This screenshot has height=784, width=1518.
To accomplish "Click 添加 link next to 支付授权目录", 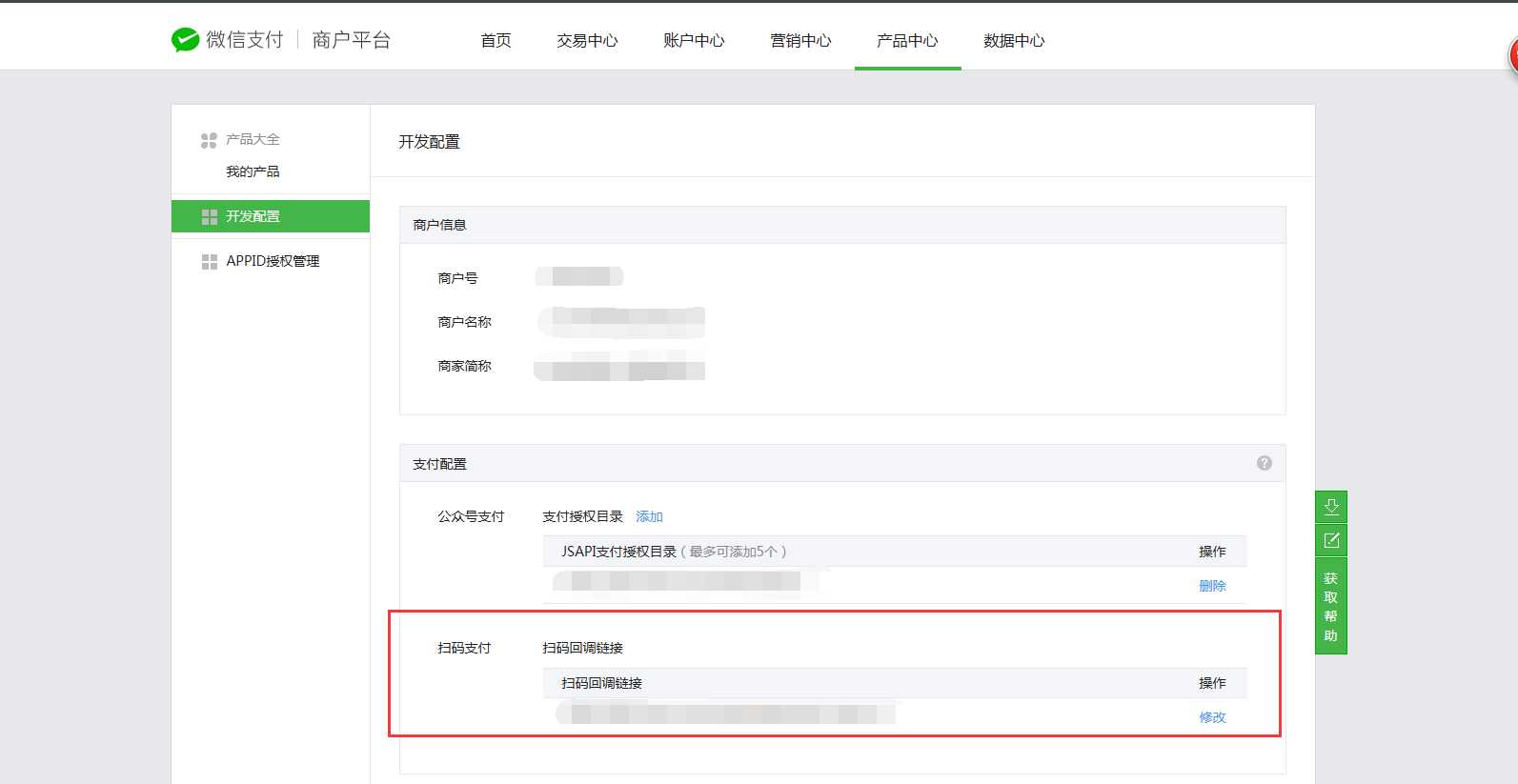I will [x=649, y=516].
